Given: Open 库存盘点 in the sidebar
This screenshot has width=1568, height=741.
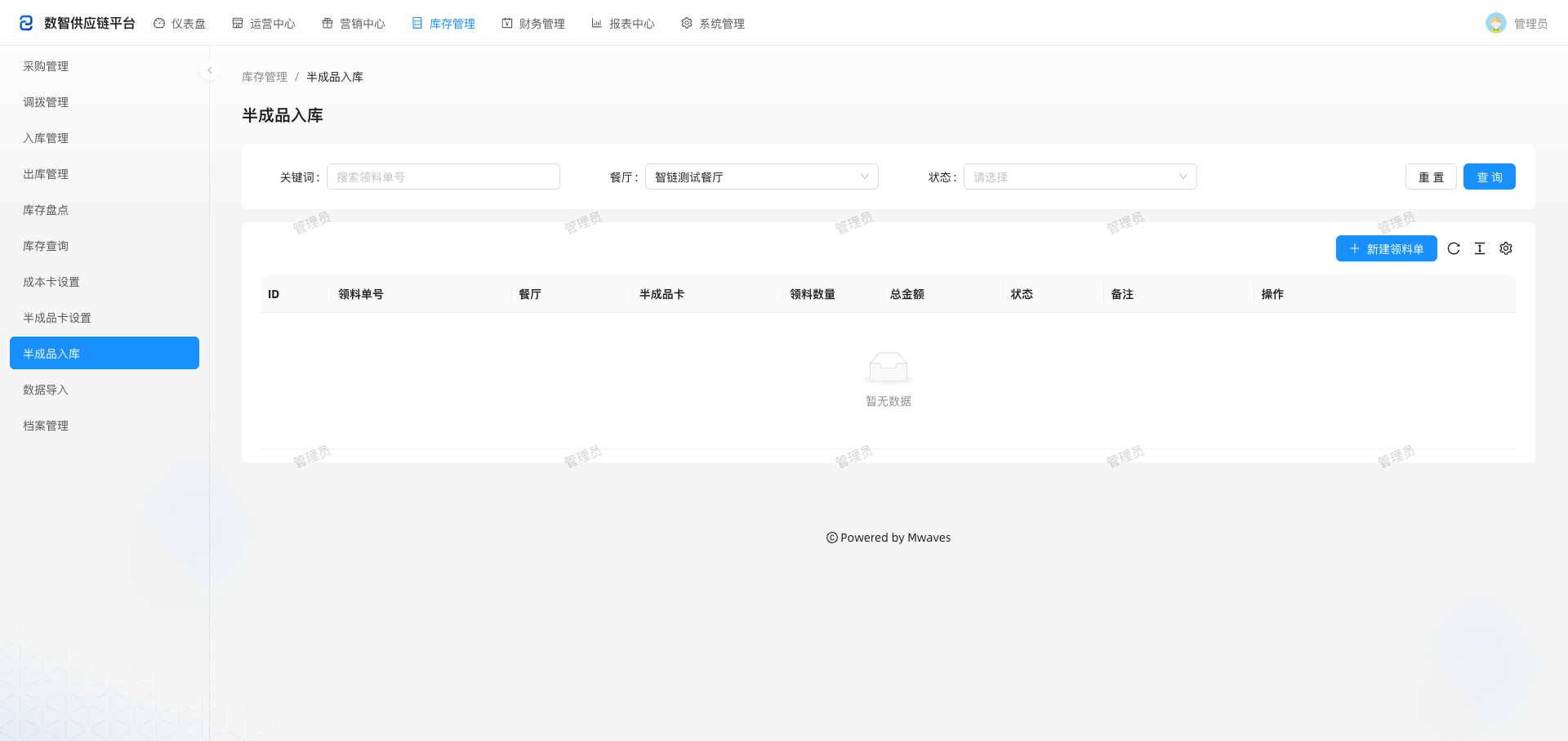Looking at the screenshot, I should point(105,210).
